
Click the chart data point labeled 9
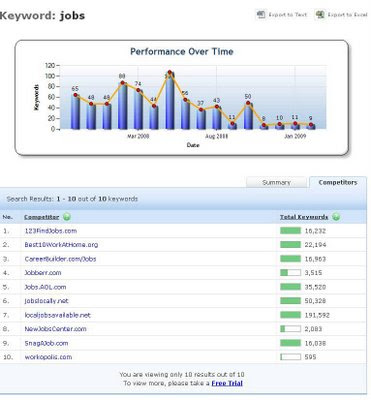click(311, 125)
